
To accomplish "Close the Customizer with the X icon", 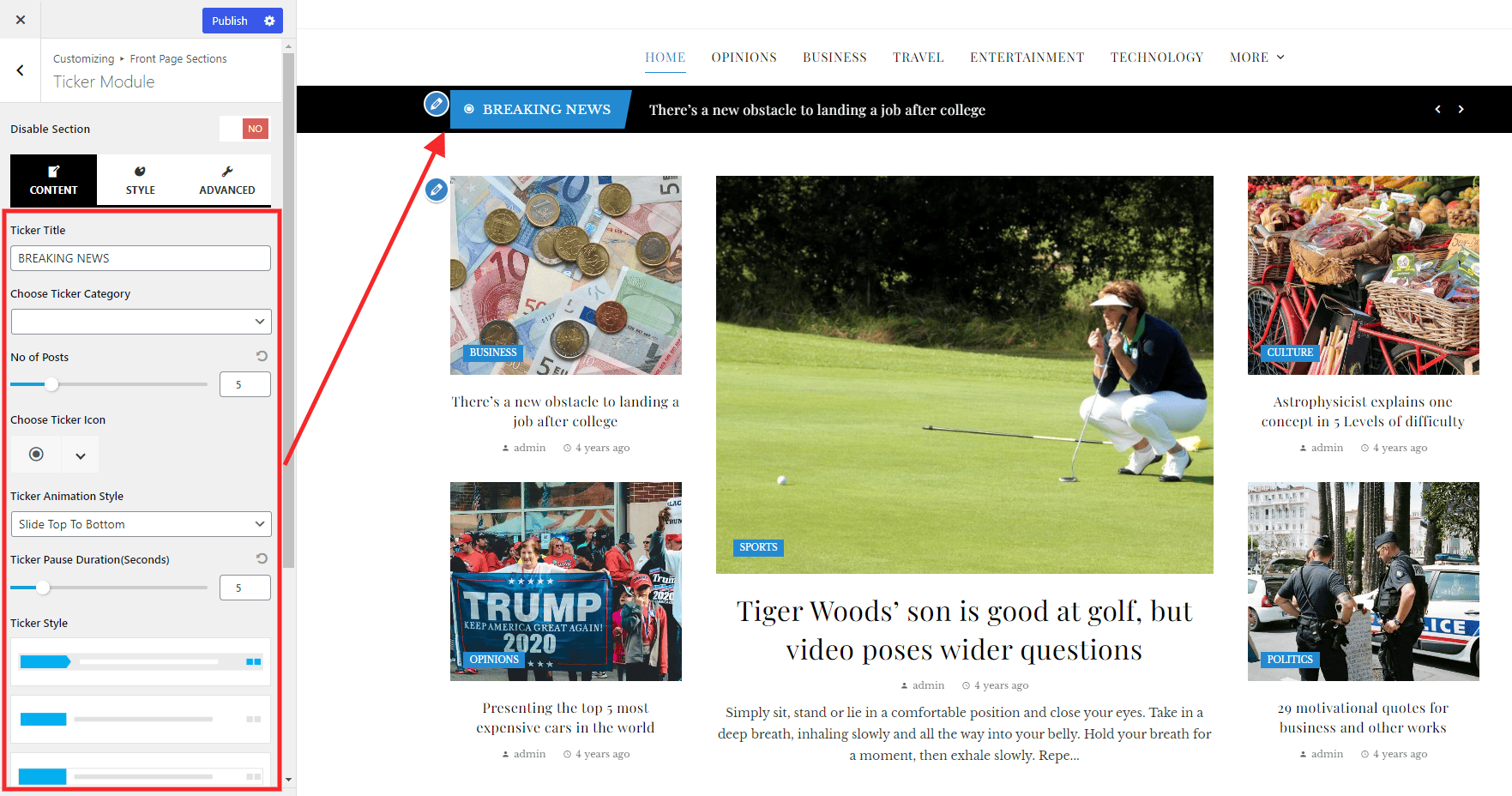I will (21, 20).
